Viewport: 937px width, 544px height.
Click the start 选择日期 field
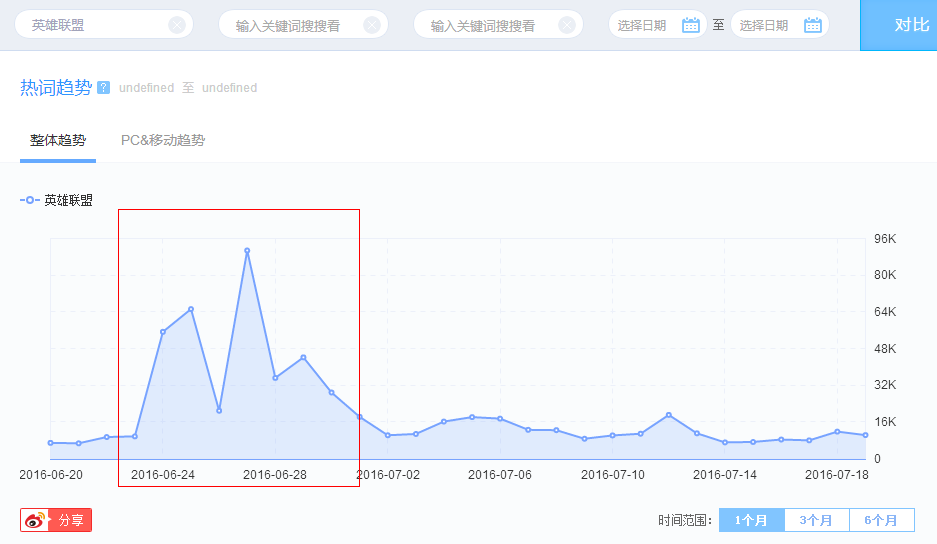tap(657, 25)
